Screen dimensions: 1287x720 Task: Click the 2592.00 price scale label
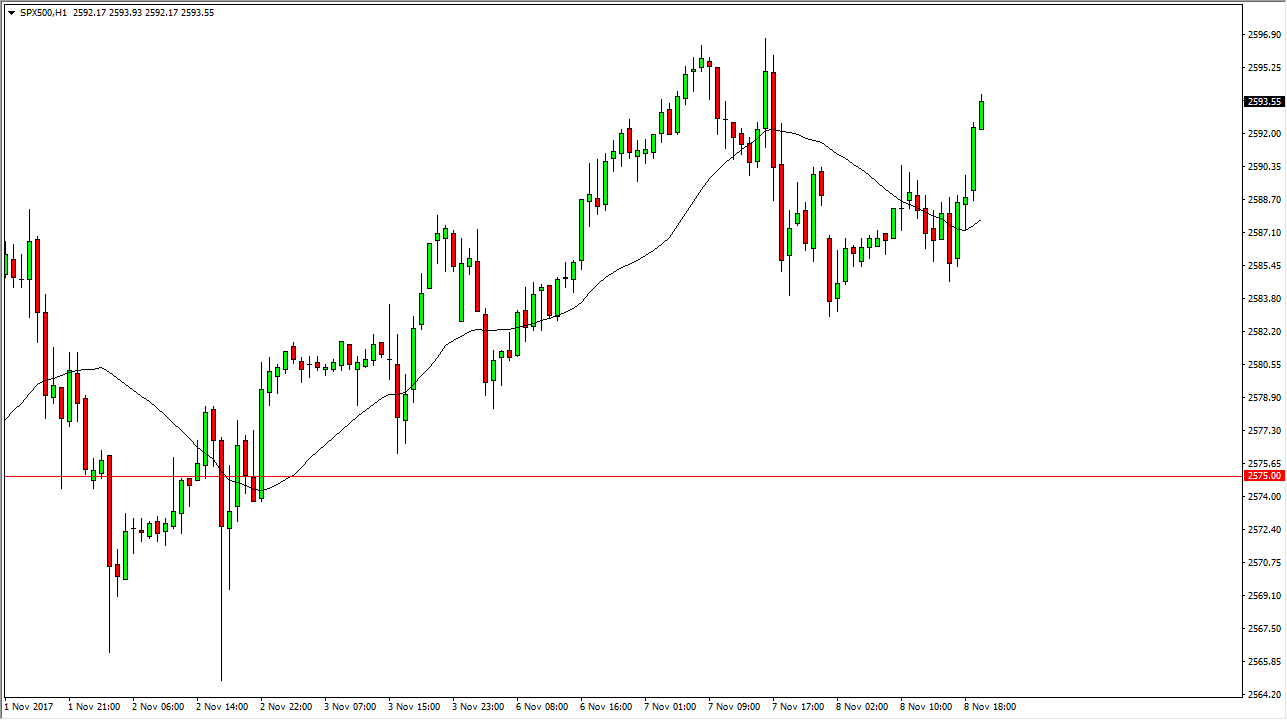tap(1264, 134)
